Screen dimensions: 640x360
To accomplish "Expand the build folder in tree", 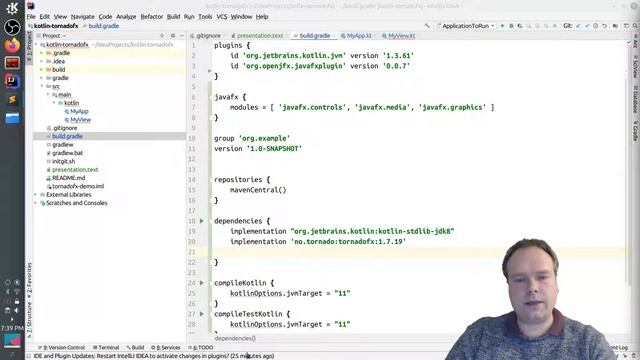I will (42, 69).
